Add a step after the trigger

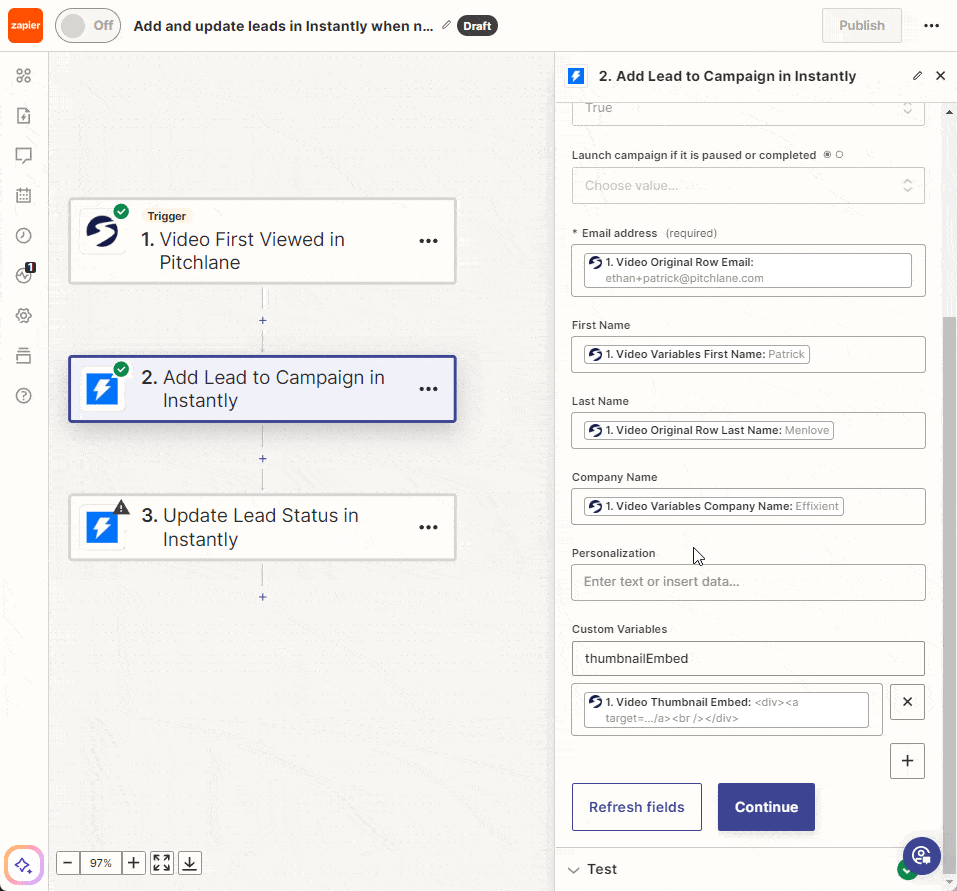(262, 320)
